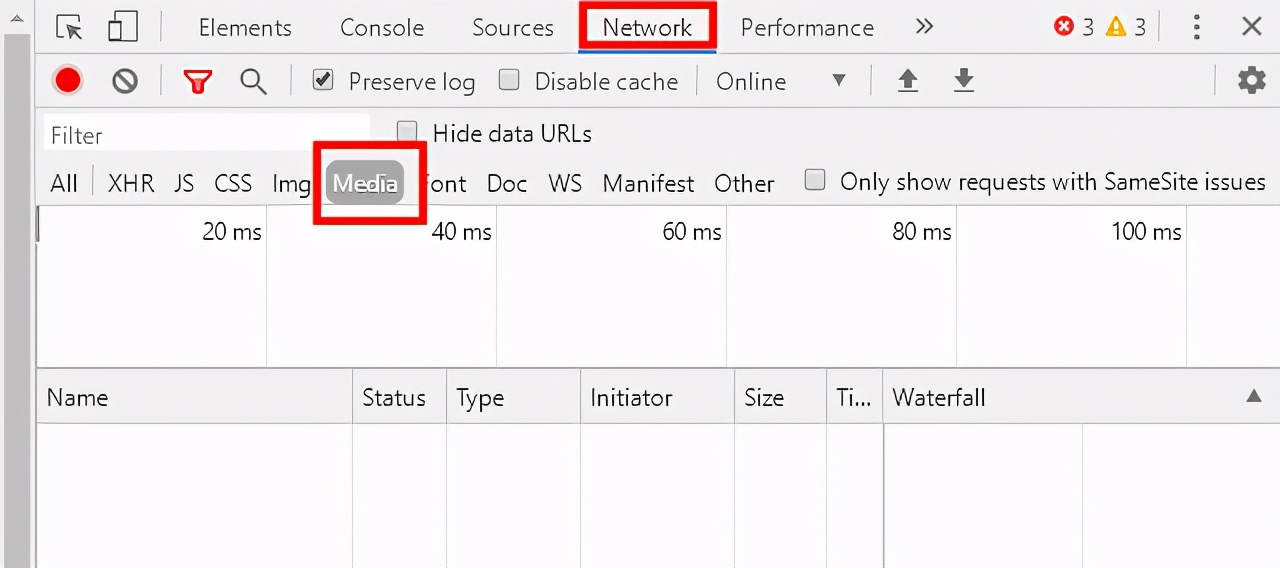Open network search magnifier
The width and height of the screenshot is (1280, 568).
pyautogui.click(x=253, y=81)
